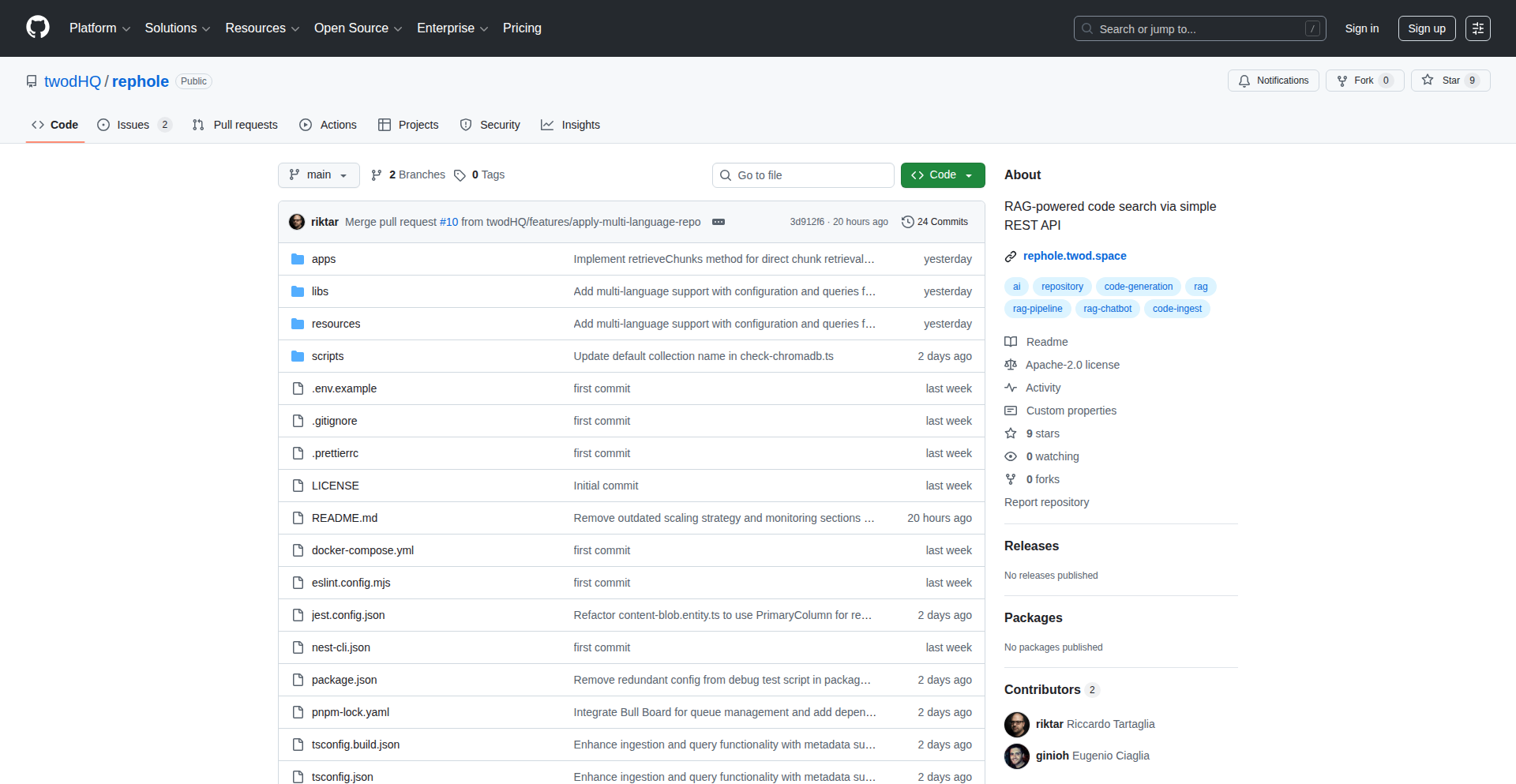Open the Security tab
The image size is (1516, 784).
pos(490,125)
